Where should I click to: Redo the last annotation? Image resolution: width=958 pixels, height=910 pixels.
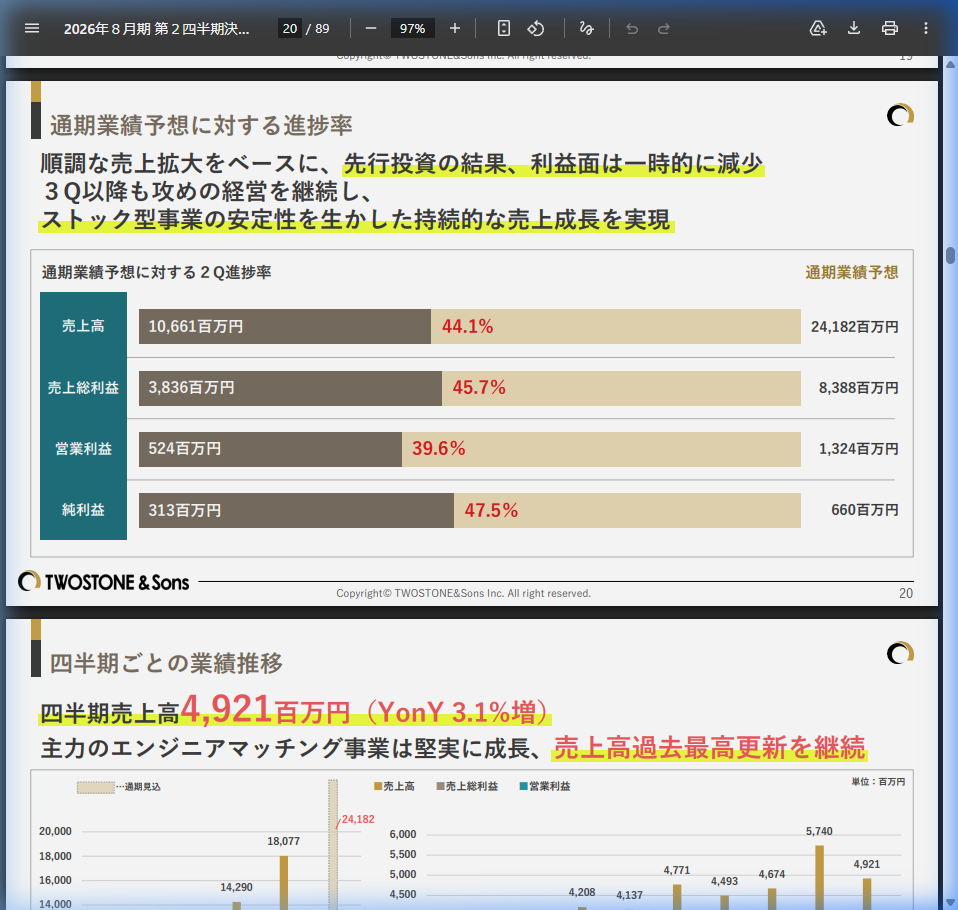click(663, 28)
